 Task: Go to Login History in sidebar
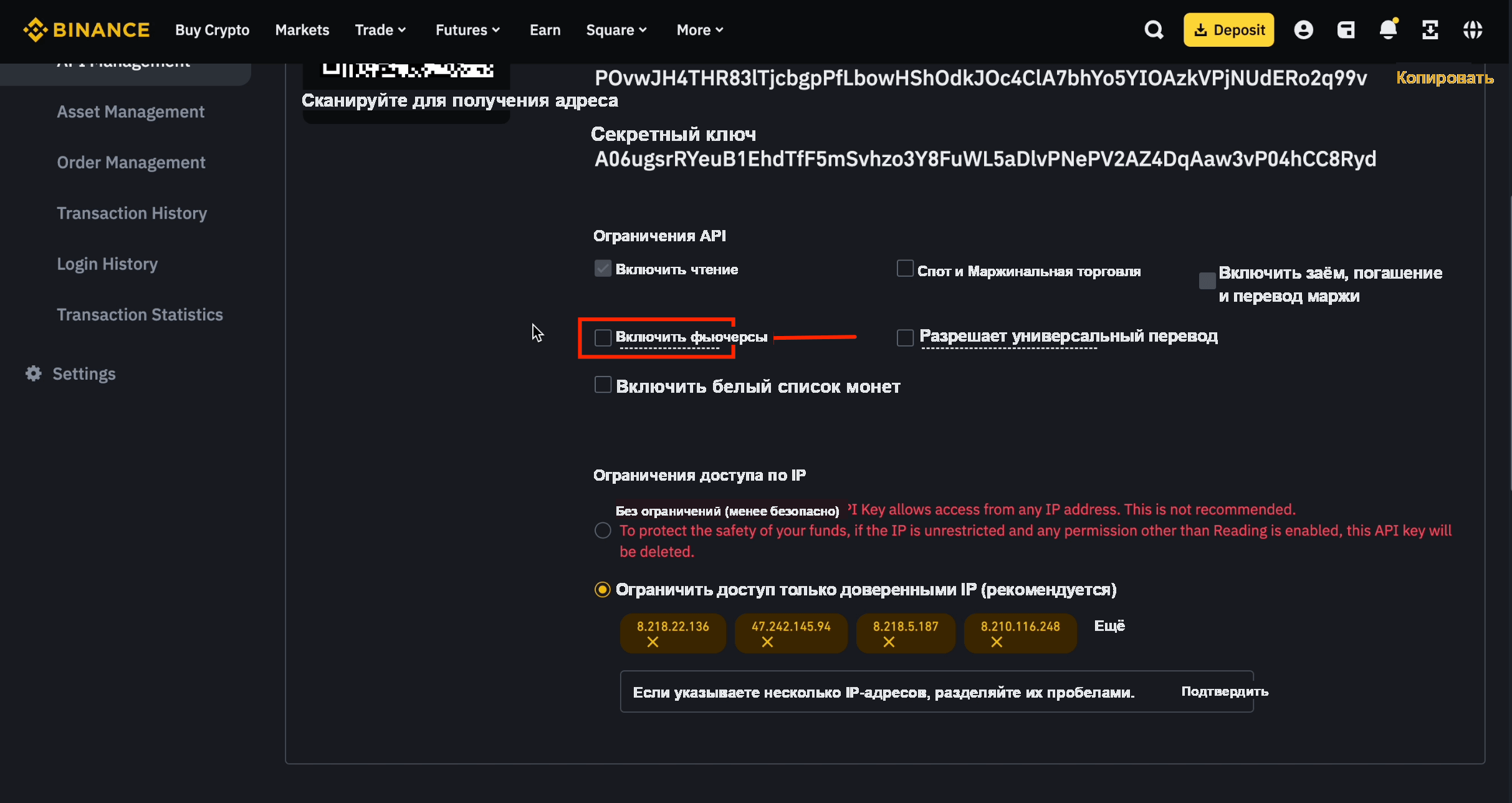tap(107, 264)
